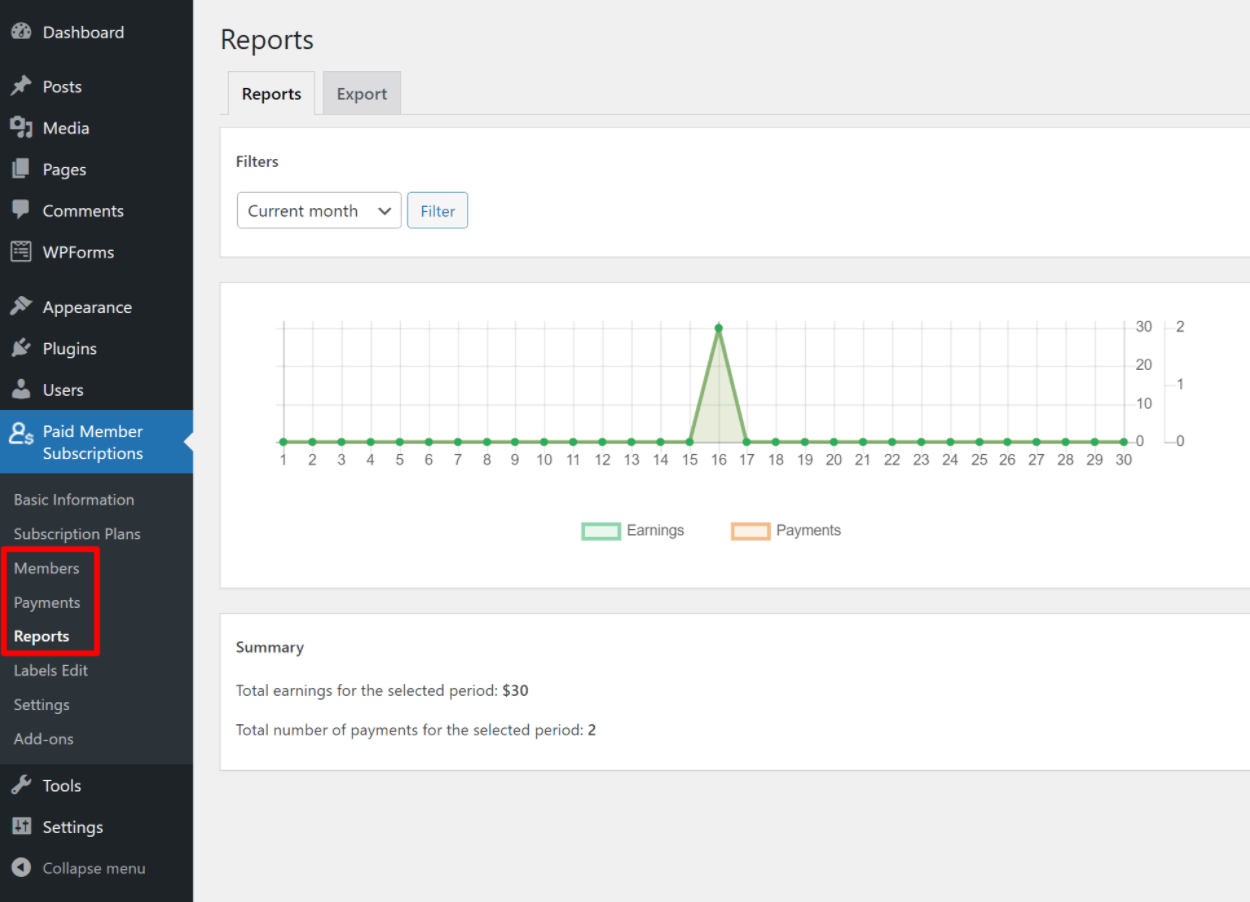Click the Pages icon in sidebar

click(x=21, y=170)
